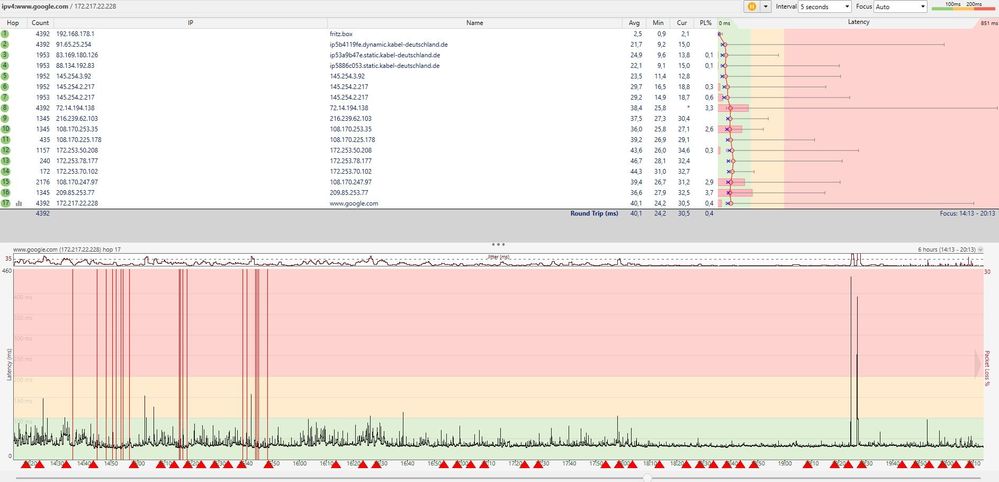This screenshot has height=482, width=999.
Task: Click the time slider thumb below the timeline graph
Action: (648, 477)
